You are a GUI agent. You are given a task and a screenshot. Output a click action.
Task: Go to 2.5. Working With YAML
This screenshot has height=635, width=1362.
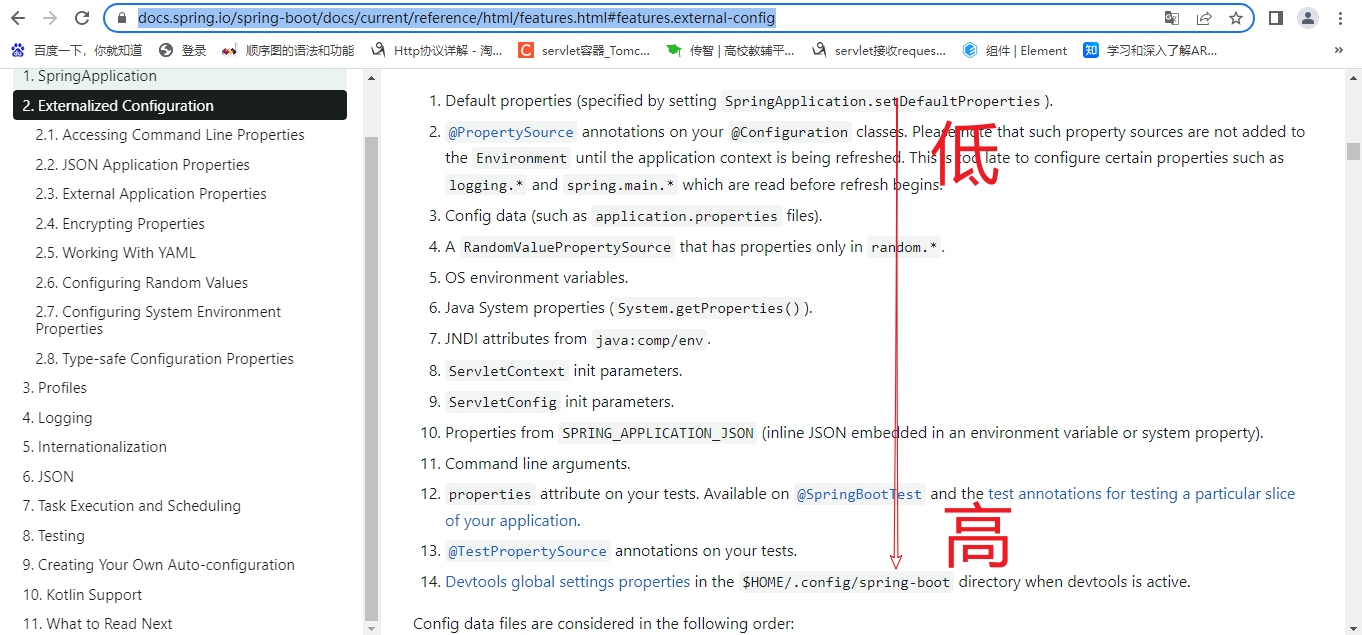click(x=116, y=253)
